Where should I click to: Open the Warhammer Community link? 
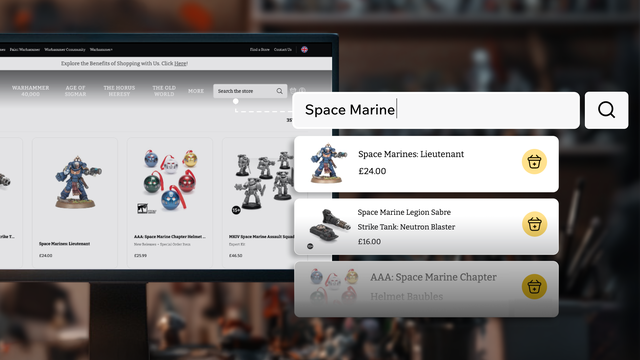tap(65, 49)
